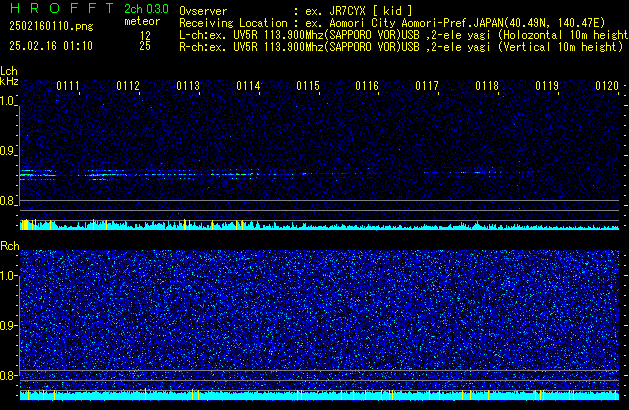Click the Lch 0.9 kHz axis label
629x410 pixels.
click(7, 151)
